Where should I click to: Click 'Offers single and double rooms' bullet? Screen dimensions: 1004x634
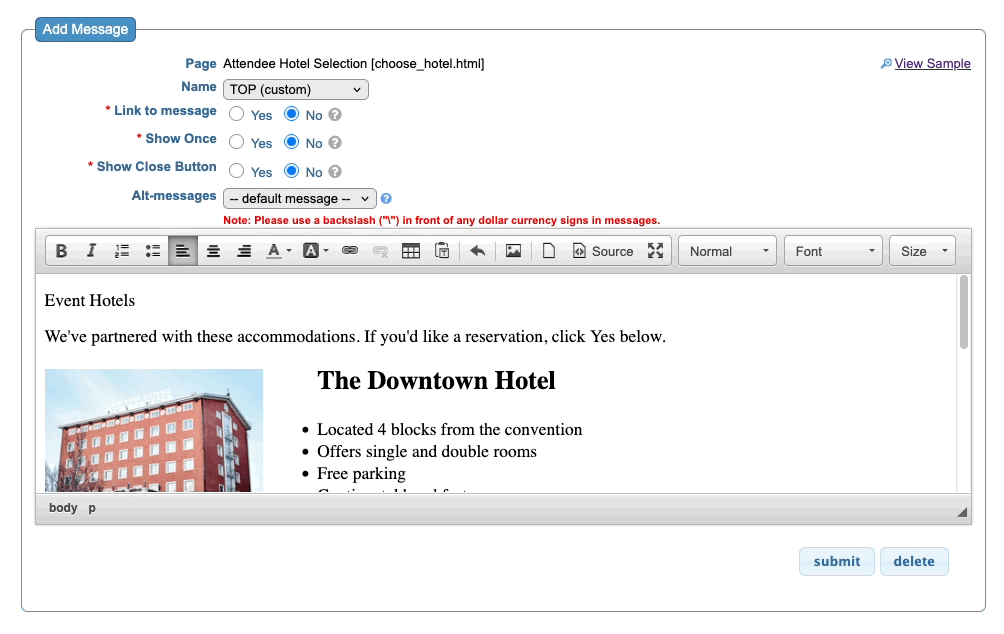point(426,451)
